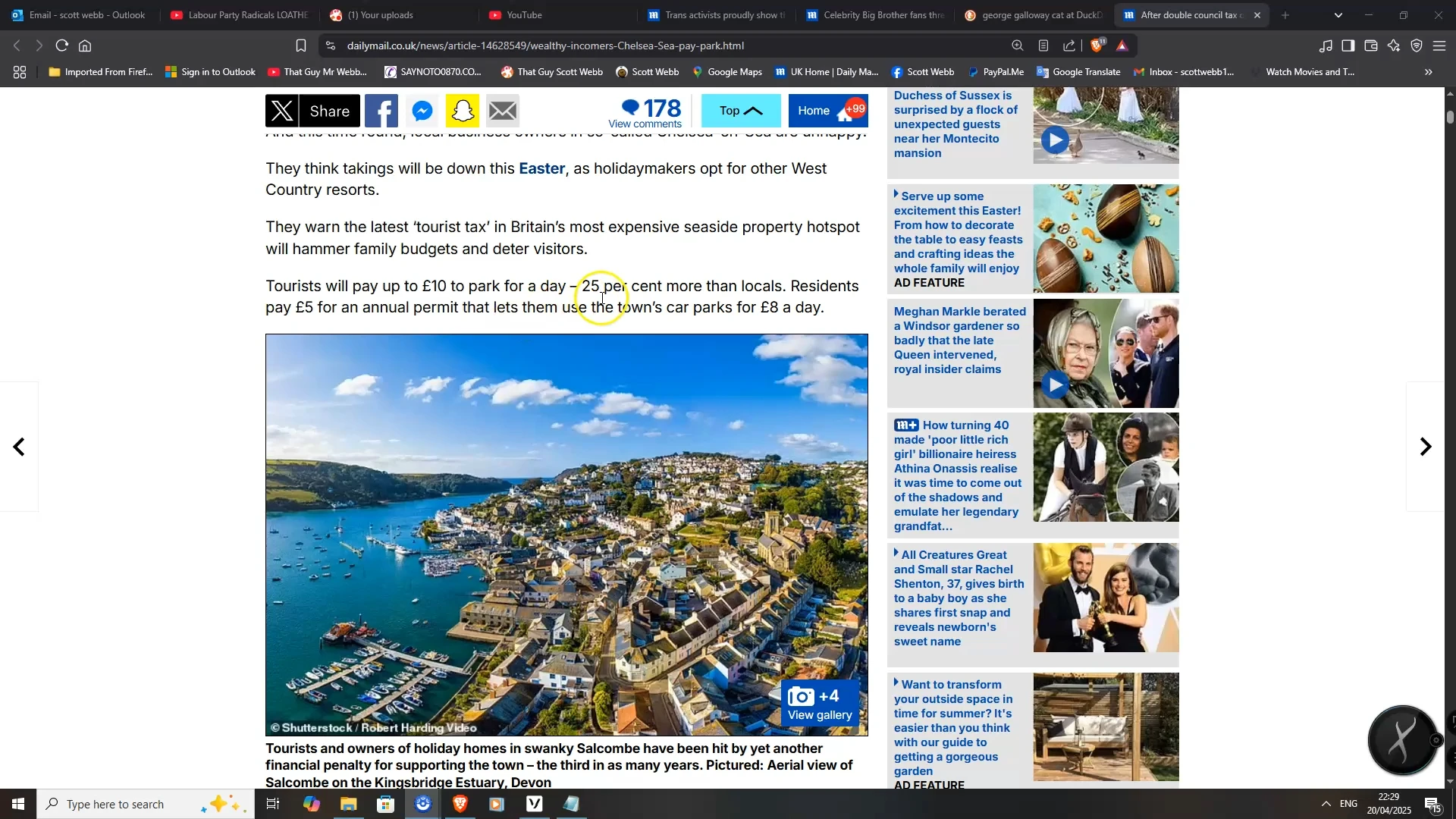Open zoom magnifier in address bar

tap(1018, 45)
